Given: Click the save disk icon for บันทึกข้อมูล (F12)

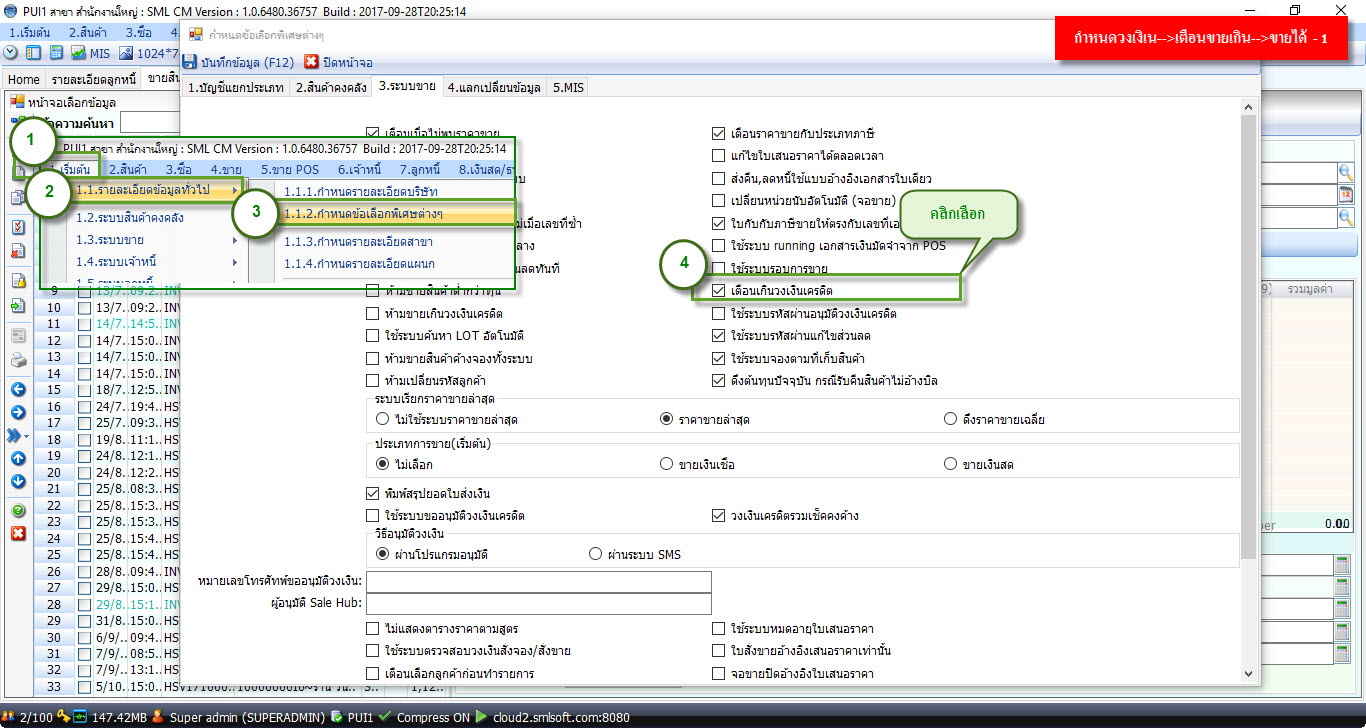Looking at the screenshot, I should pos(190,62).
